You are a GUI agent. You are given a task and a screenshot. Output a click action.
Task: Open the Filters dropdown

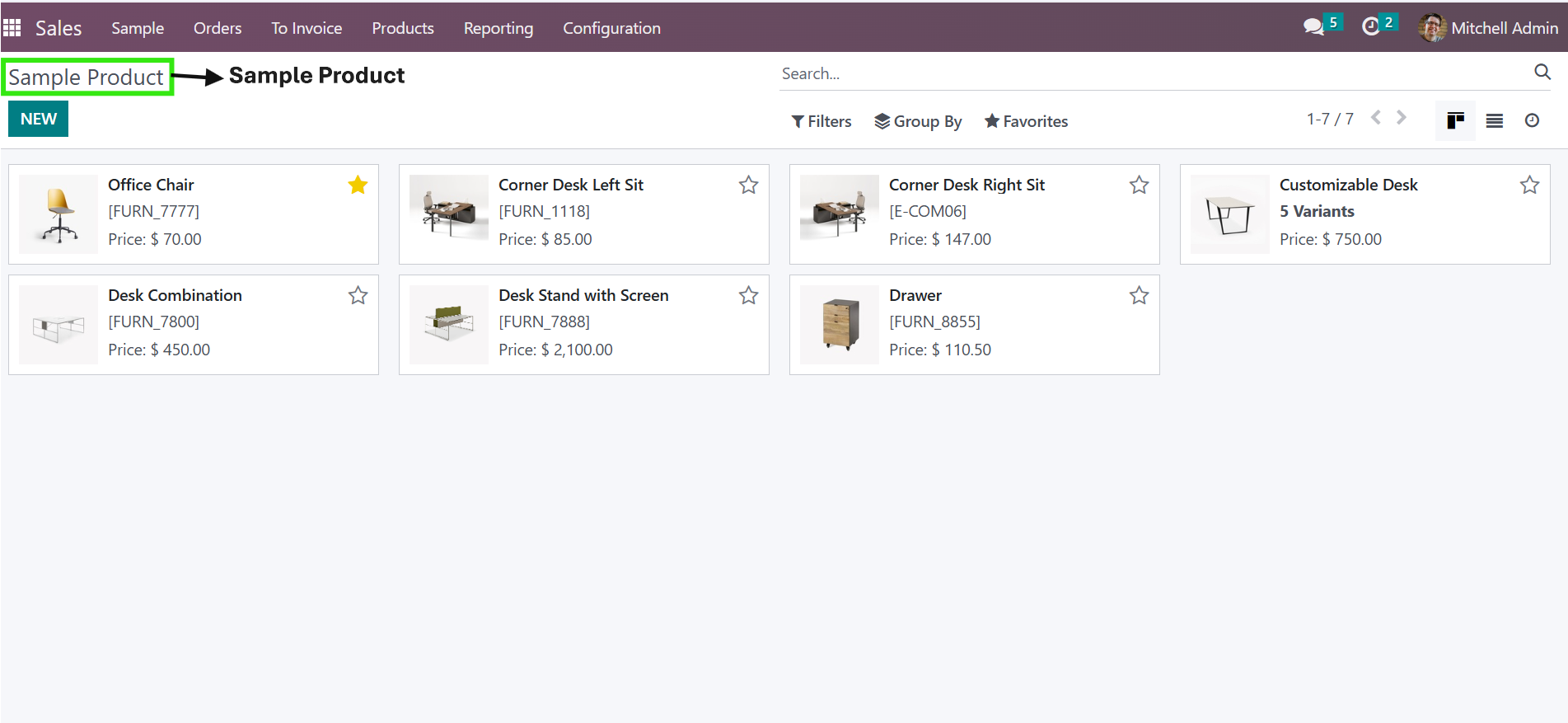coord(821,121)
